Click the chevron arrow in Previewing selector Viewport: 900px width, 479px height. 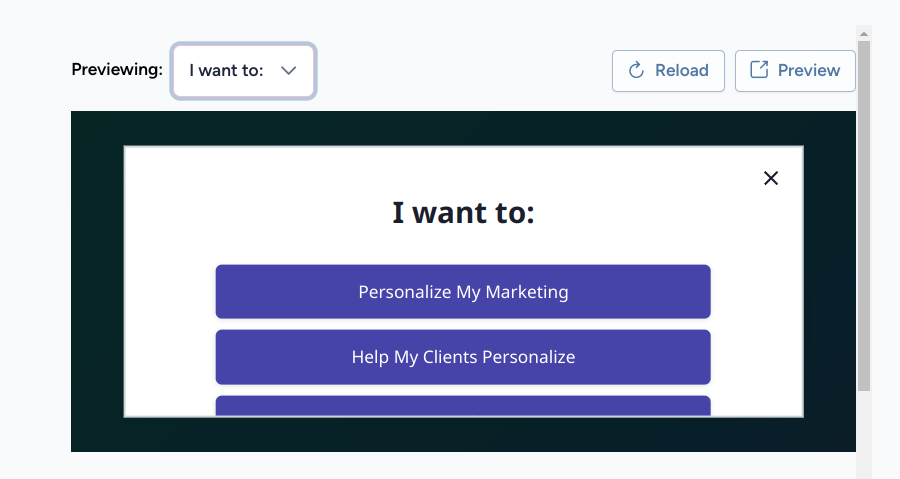click(x=289, y=71)
